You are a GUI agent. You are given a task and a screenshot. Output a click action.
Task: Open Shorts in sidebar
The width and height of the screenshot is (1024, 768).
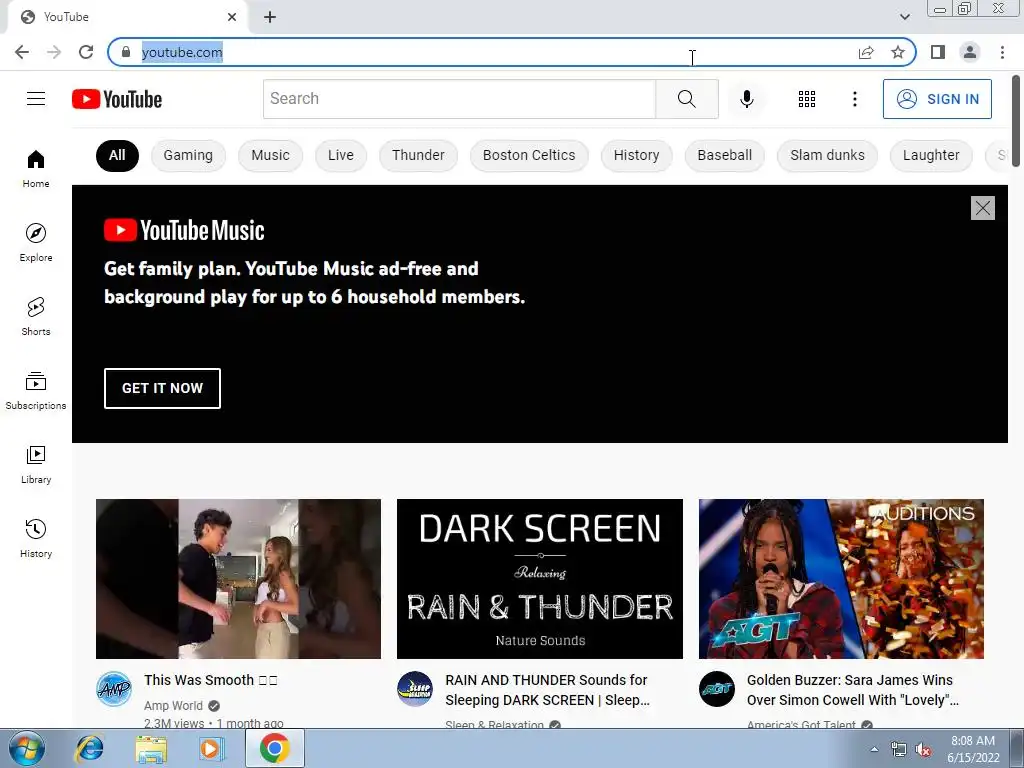(36, 316)
